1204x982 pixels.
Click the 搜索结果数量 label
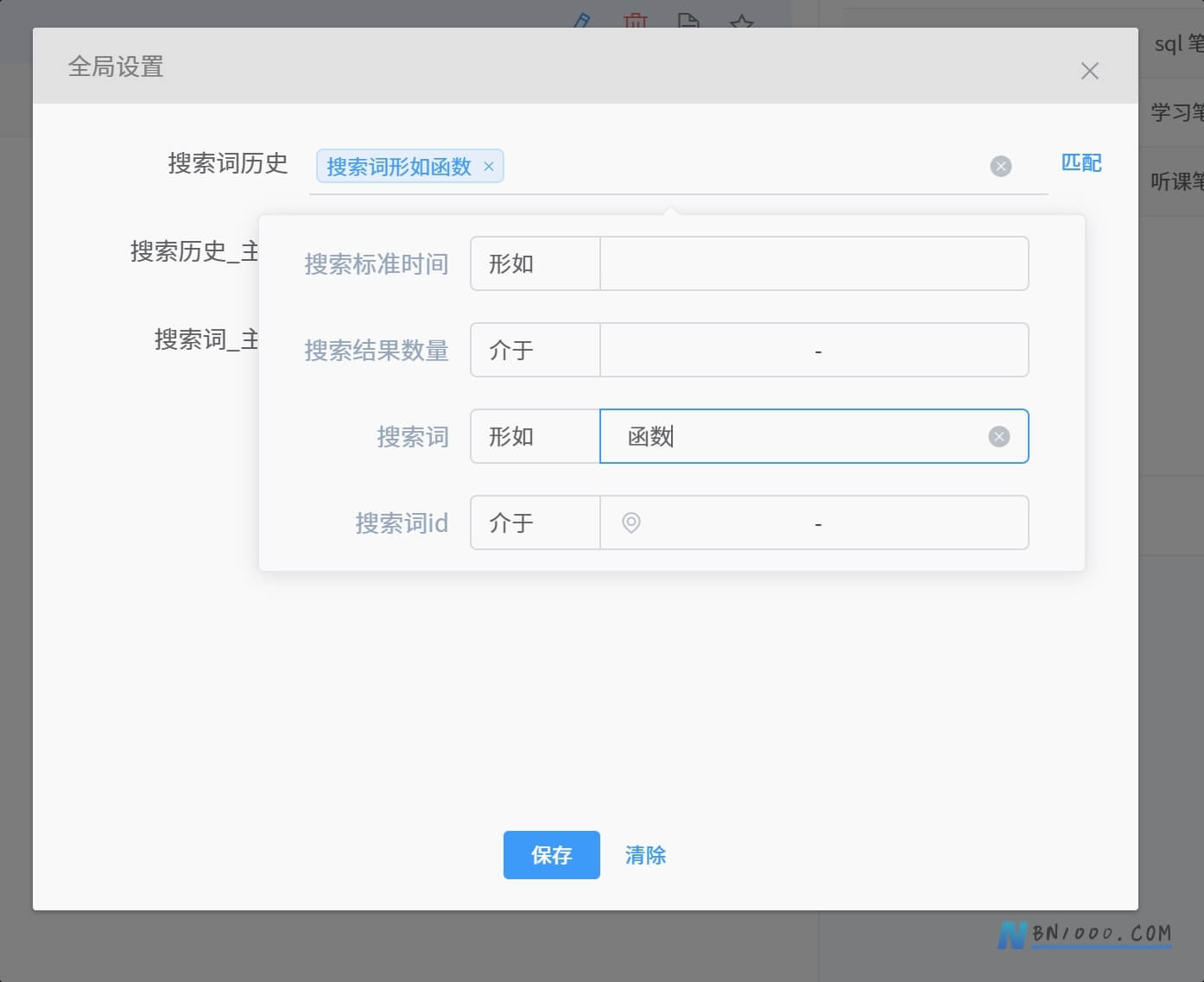pyautogui.click(x=377, y=350)
